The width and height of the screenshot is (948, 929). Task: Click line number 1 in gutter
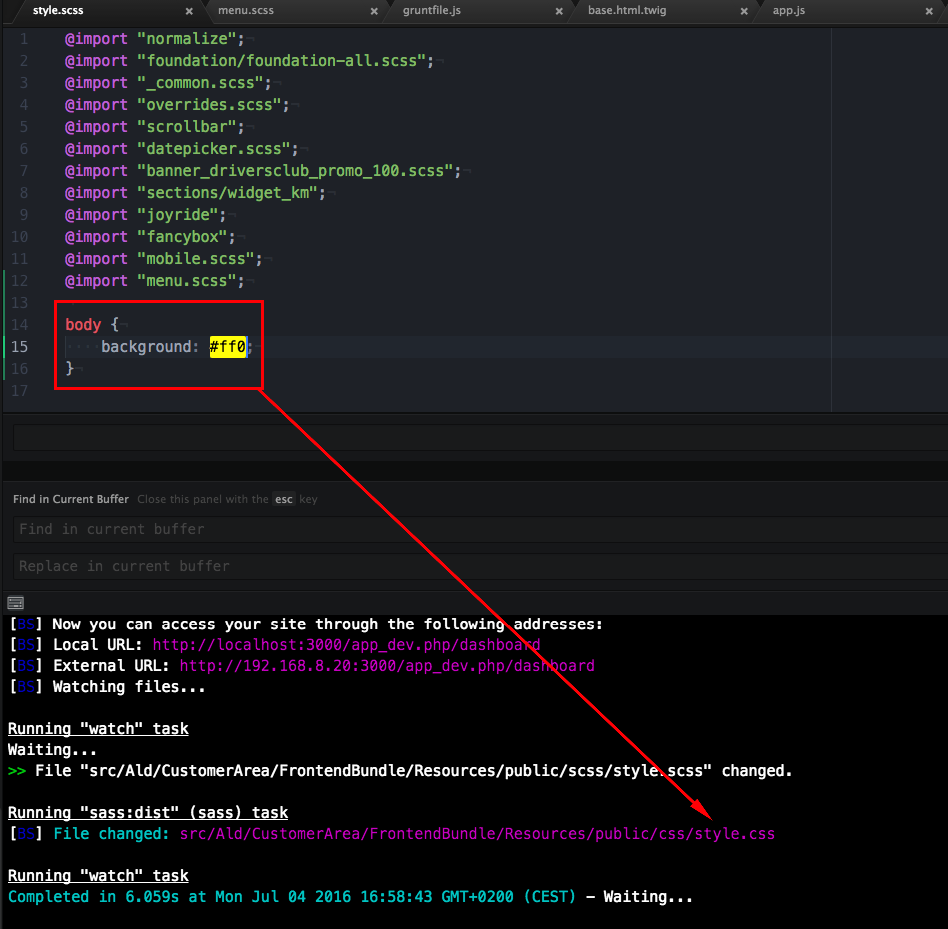[24, 39]
